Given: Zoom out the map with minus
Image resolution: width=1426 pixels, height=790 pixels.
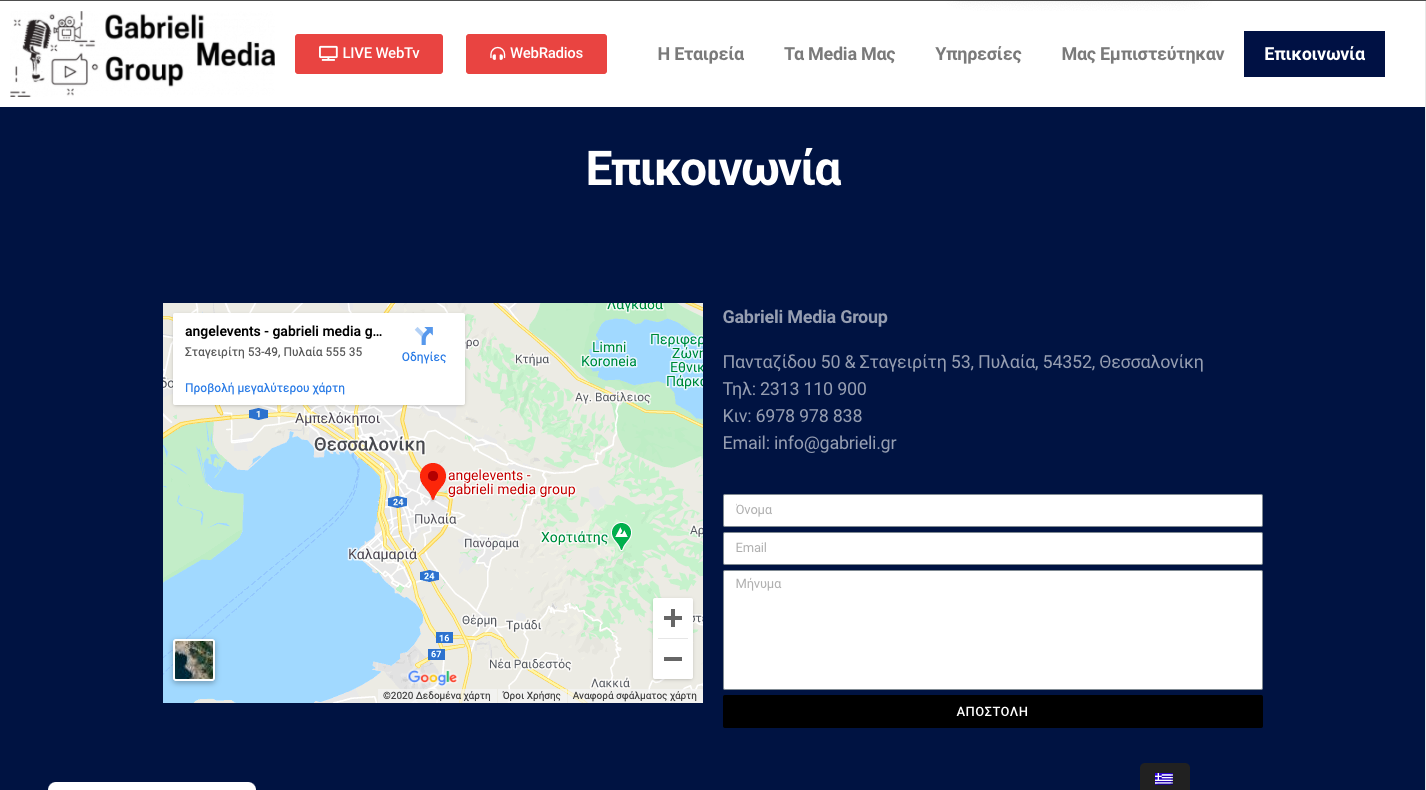Looking at the screenshot, I should 673,659.
